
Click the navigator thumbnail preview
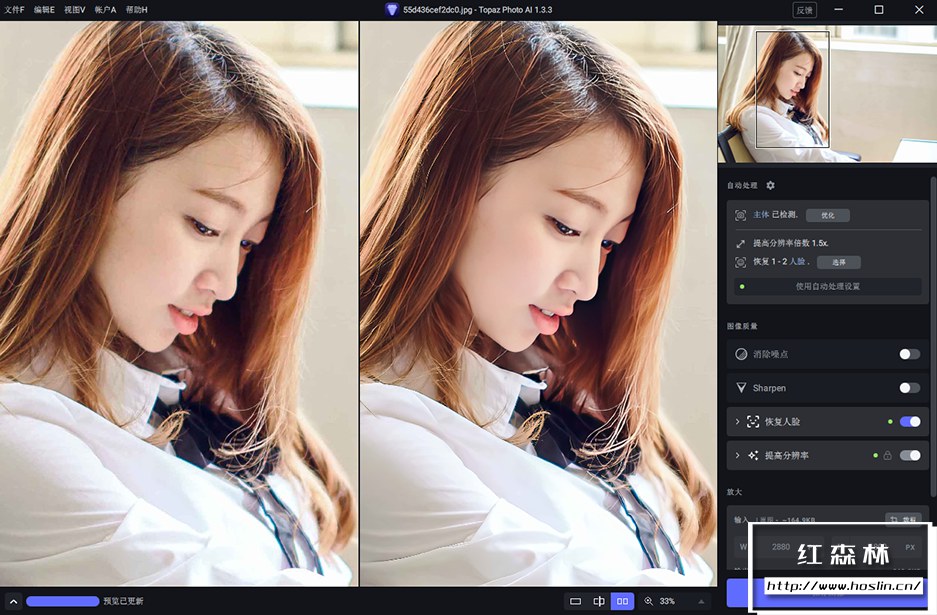[827, 93]
